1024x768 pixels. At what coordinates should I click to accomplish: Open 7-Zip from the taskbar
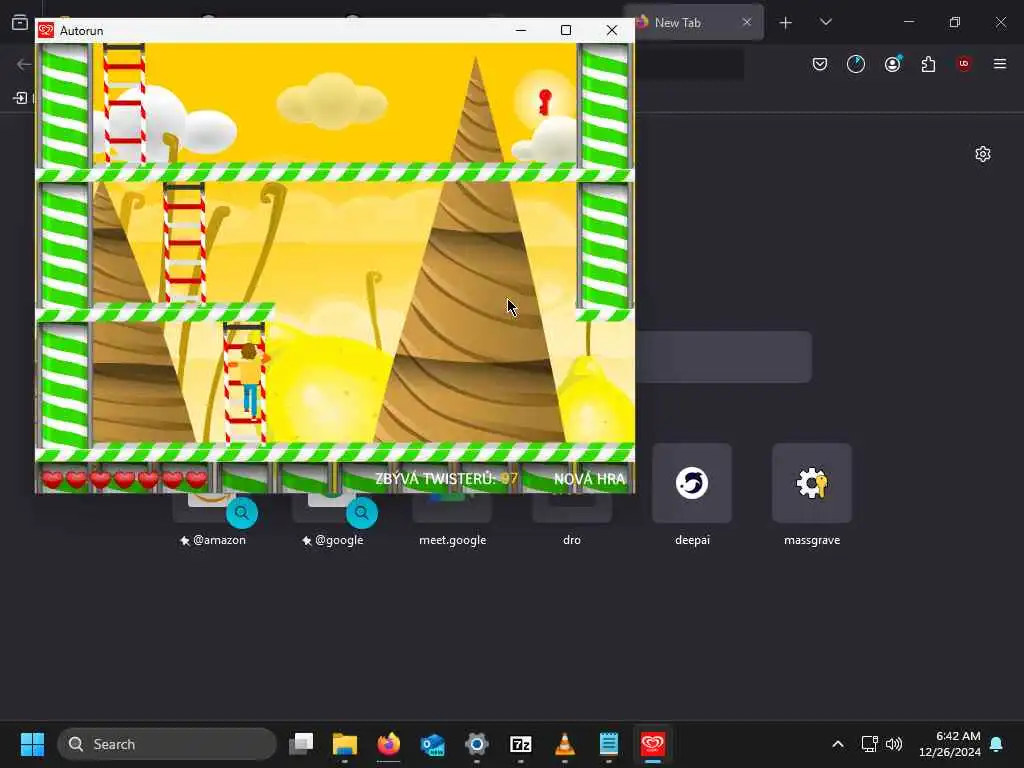pos(520,744)
